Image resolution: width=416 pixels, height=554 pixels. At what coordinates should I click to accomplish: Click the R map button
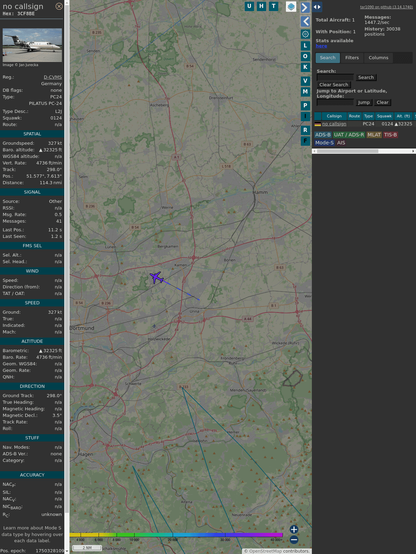[305, 130]
